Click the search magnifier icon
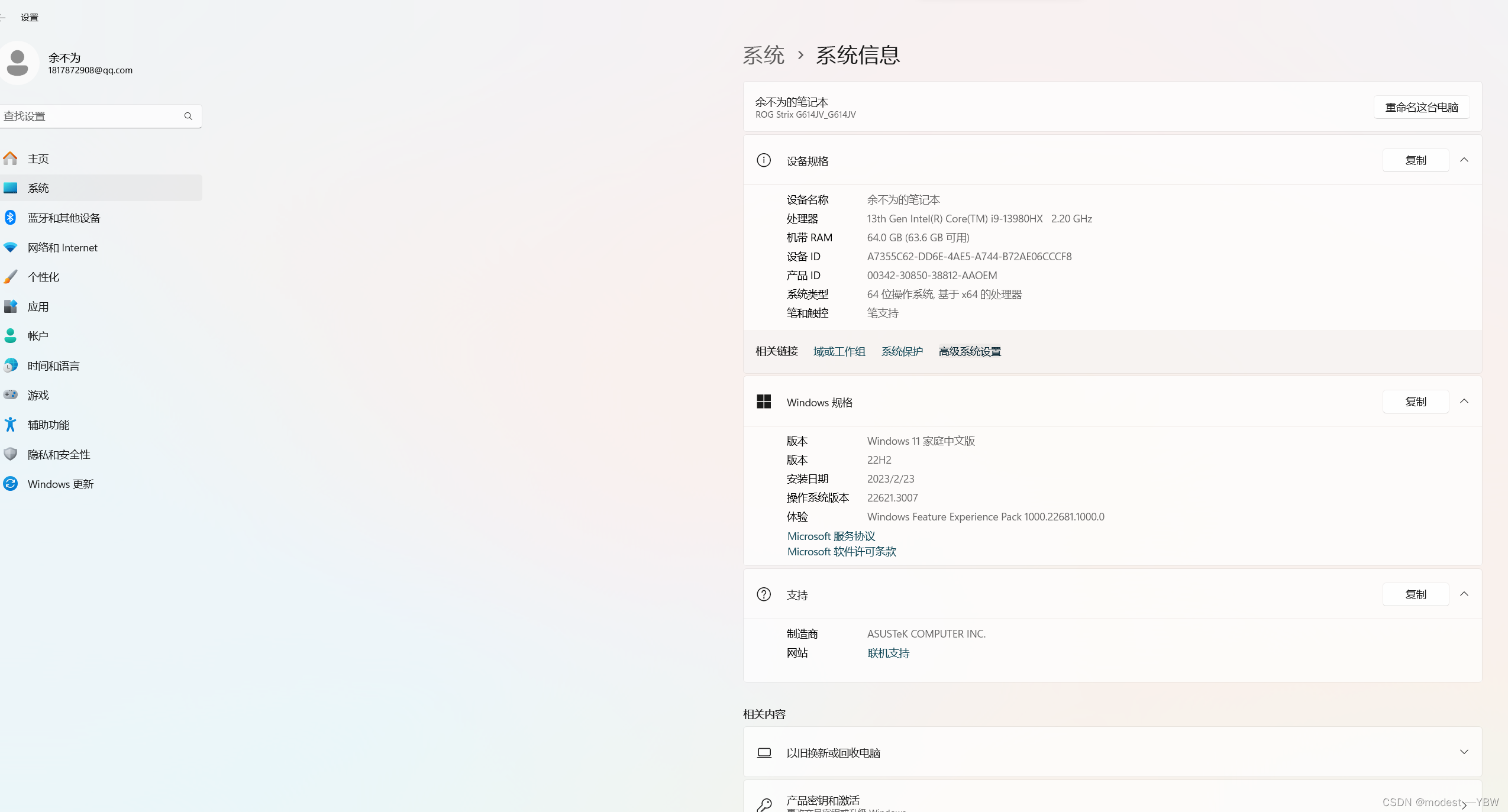1508x812 pixels. point(188,116)
